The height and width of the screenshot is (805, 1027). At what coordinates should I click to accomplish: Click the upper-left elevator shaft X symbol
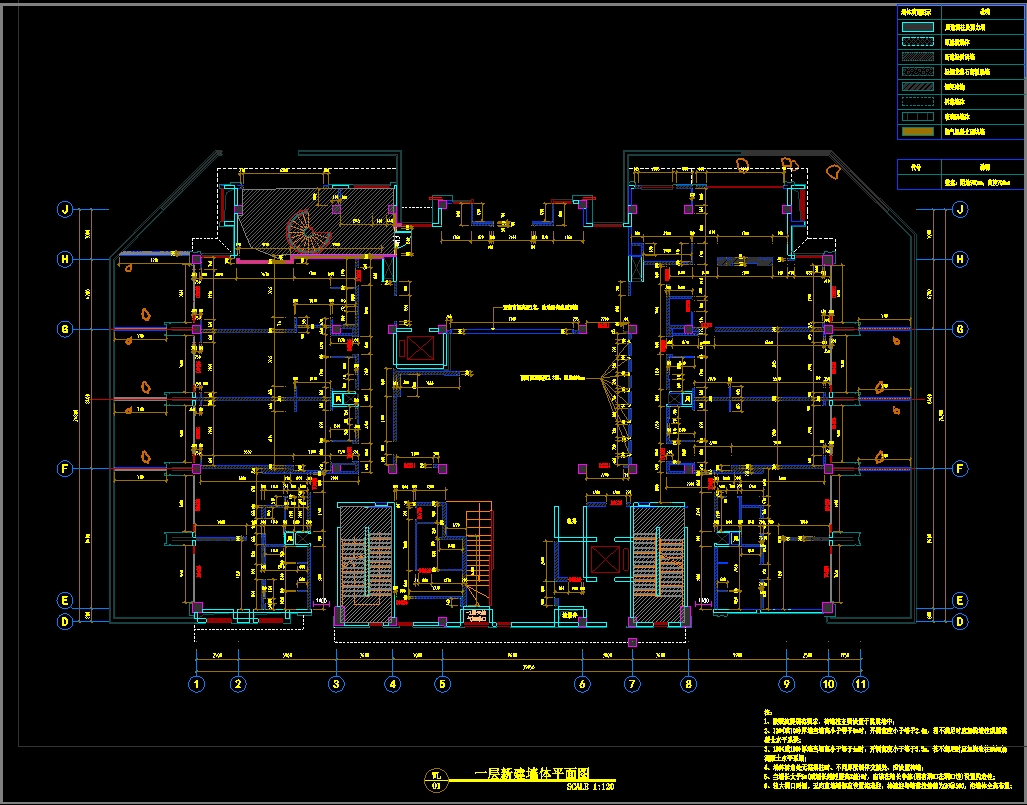416,350
